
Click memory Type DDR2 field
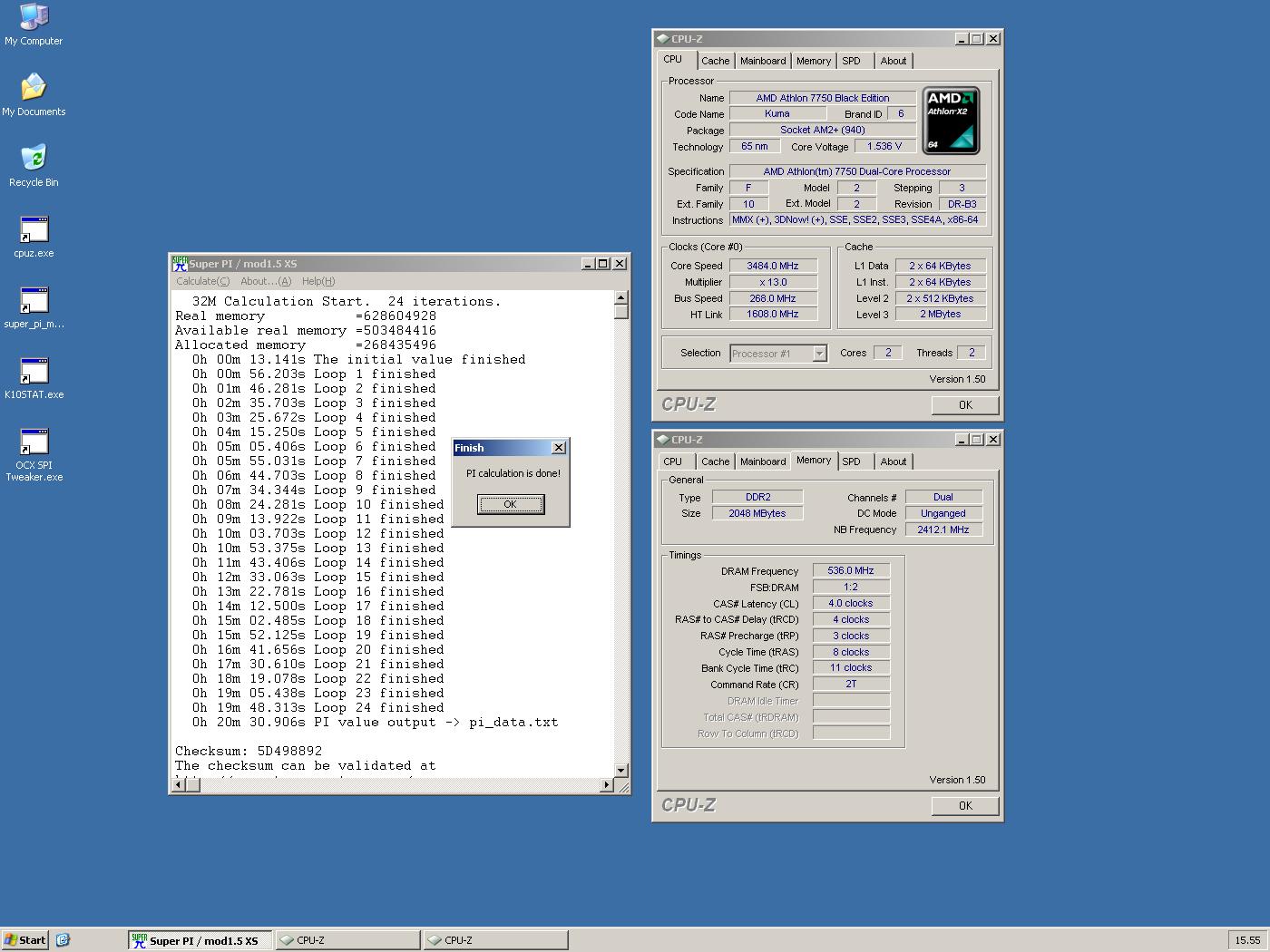[757, 497]
